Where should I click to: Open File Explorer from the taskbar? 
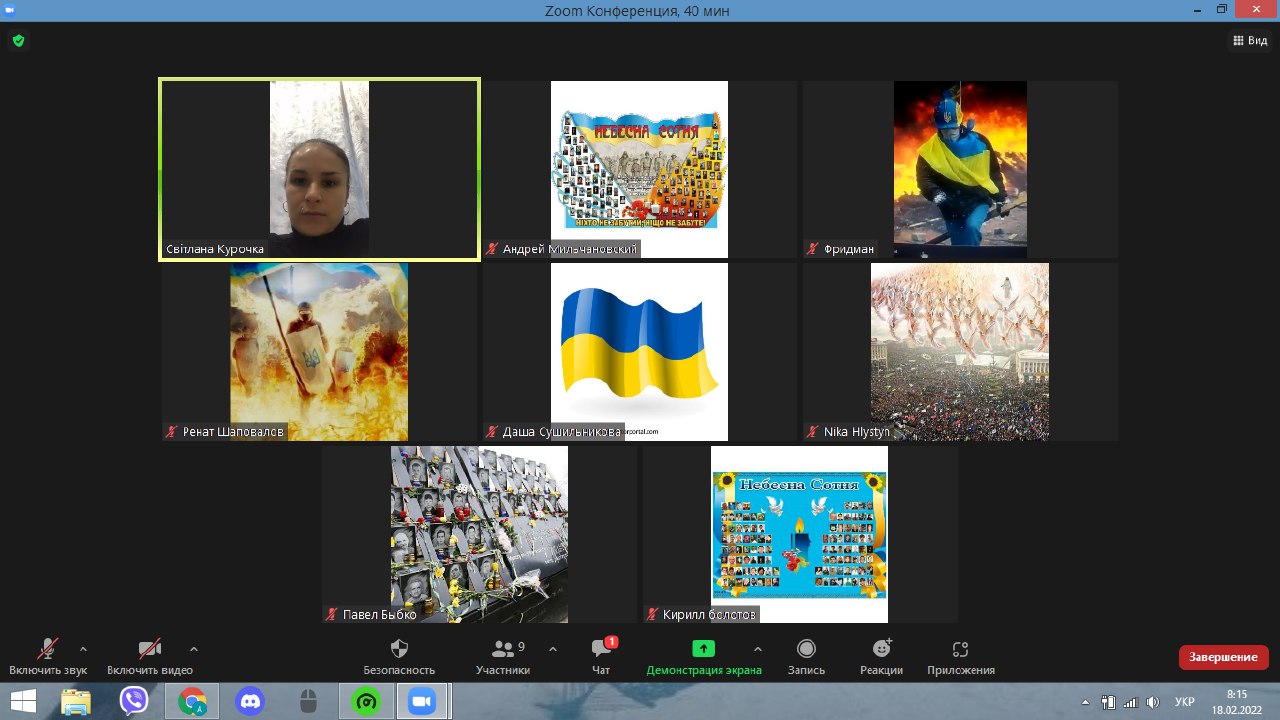76,701
